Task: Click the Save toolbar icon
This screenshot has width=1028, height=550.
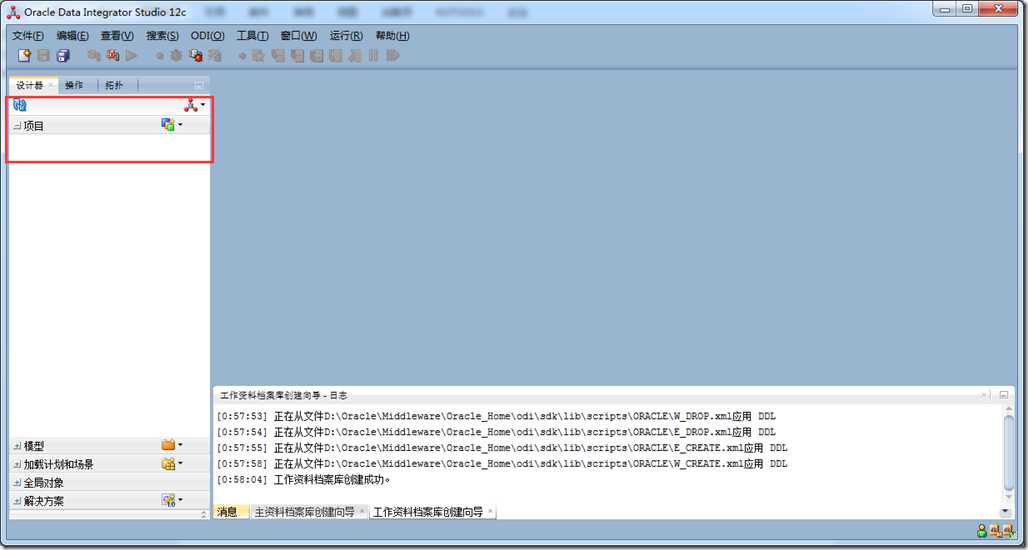Action: [x=43, y=56]
